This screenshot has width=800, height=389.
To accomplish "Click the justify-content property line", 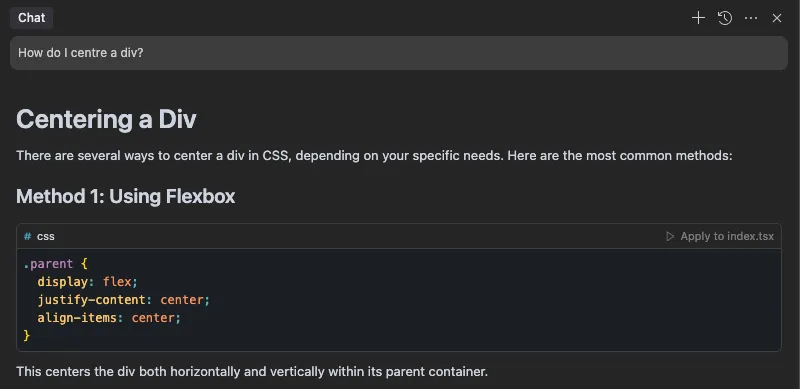I will tap(123, 300).
